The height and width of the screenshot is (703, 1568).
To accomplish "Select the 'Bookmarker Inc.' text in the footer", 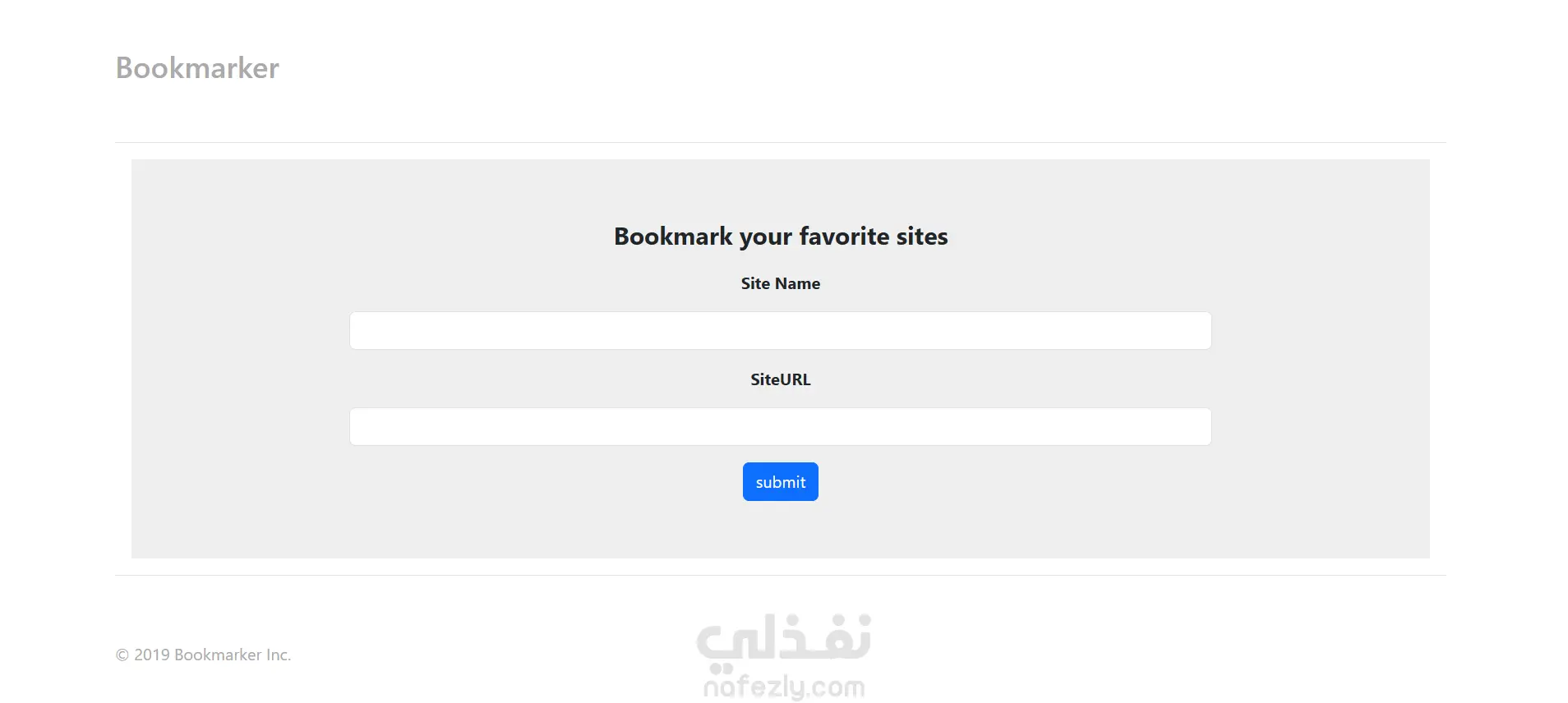I will (x=233, y=655).
